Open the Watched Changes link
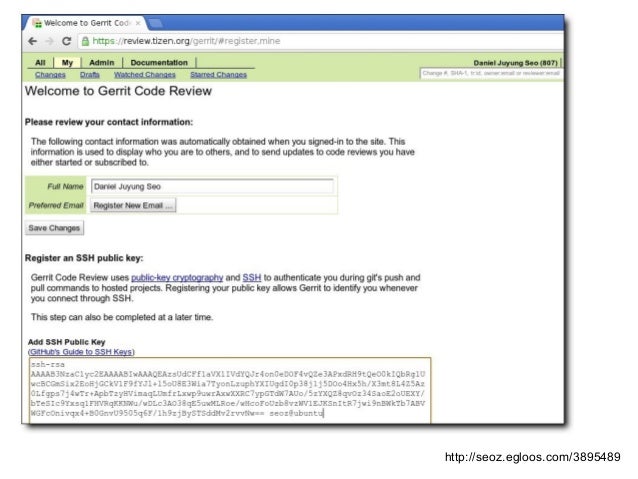The width and height of the screenshot is (638, 479). coord(145,75)
